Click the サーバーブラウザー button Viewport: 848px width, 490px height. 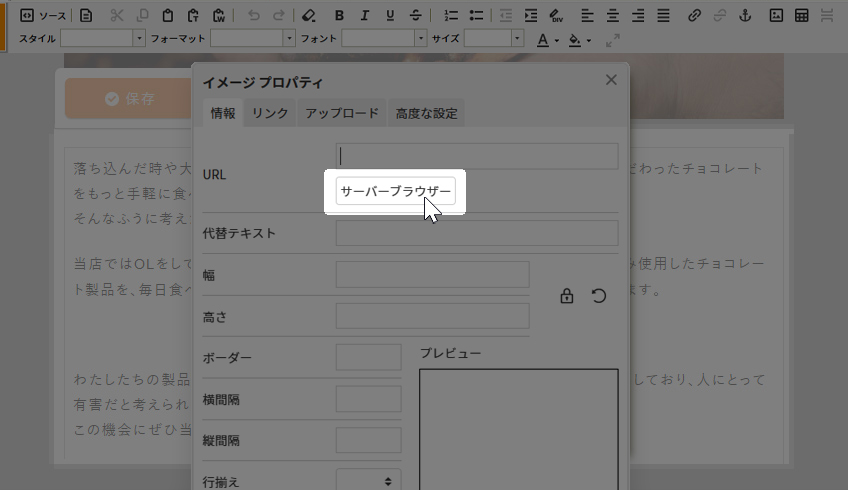pos(396,190)
